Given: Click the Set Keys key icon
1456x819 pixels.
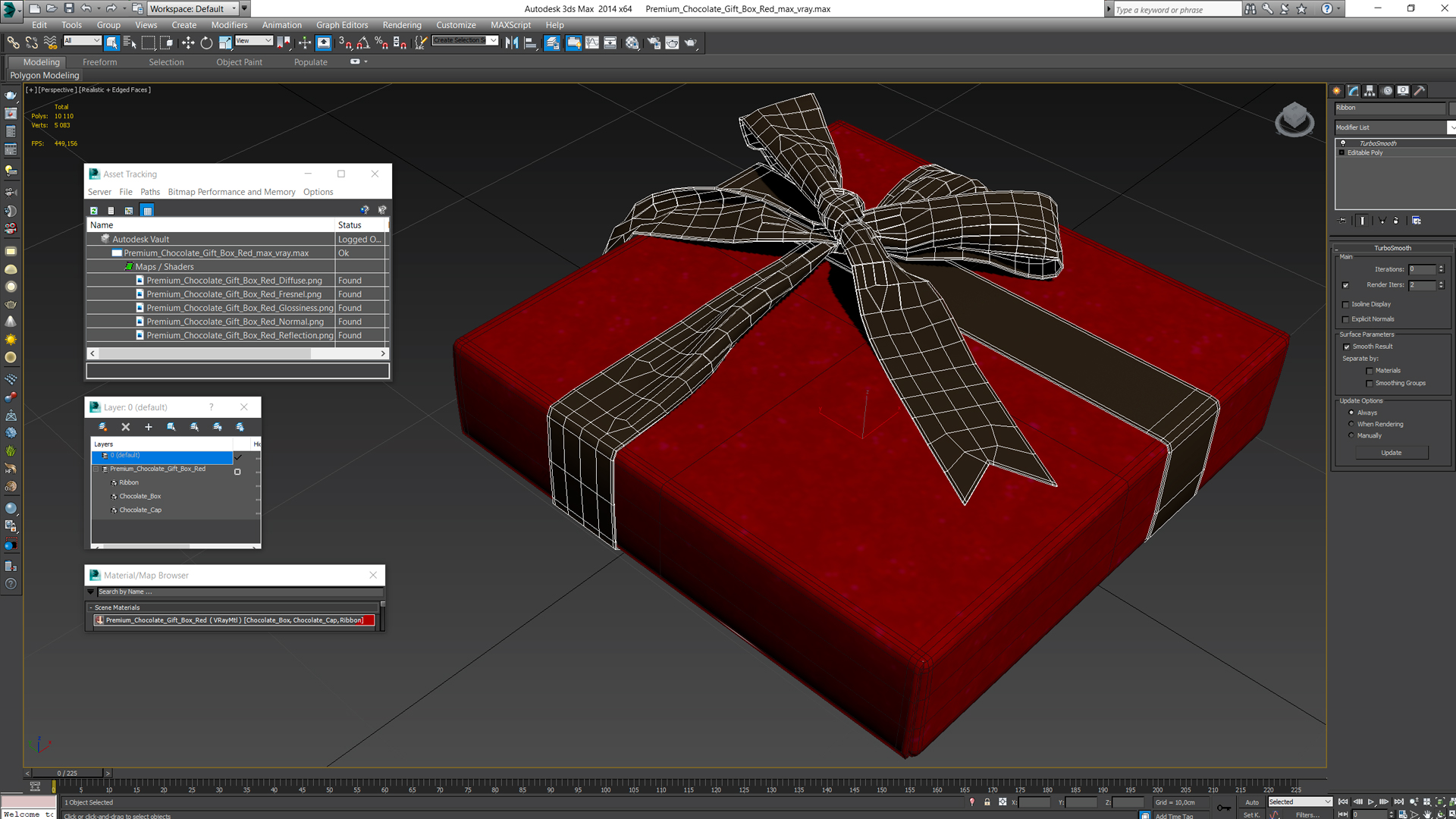Looking at the screenshot, I should coord(1223,808).
